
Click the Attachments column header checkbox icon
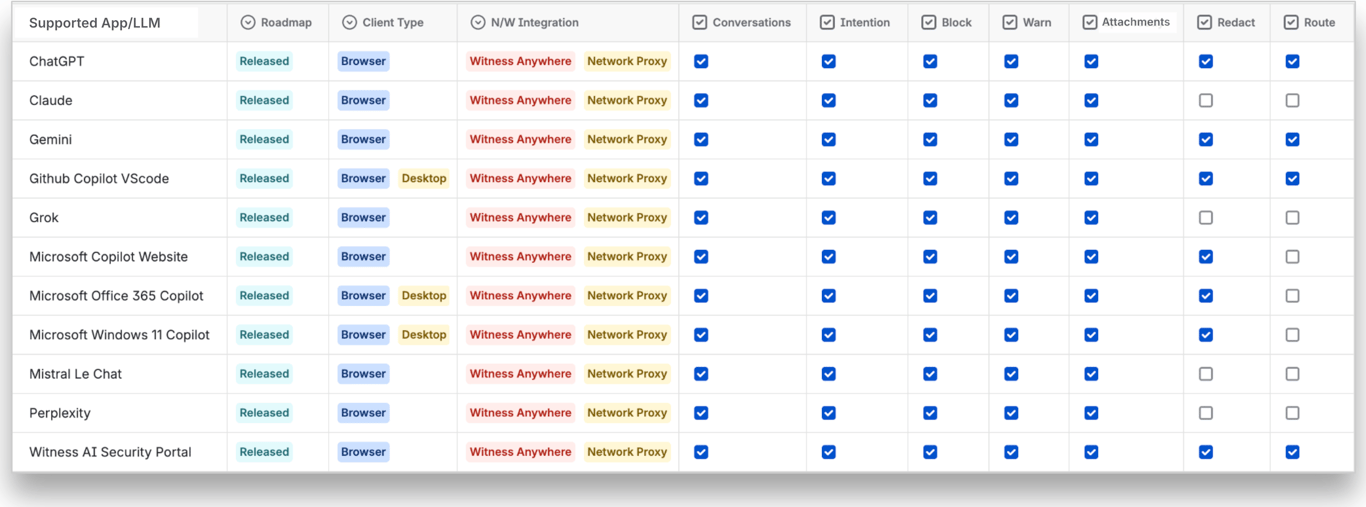[x=1090, y=22]
